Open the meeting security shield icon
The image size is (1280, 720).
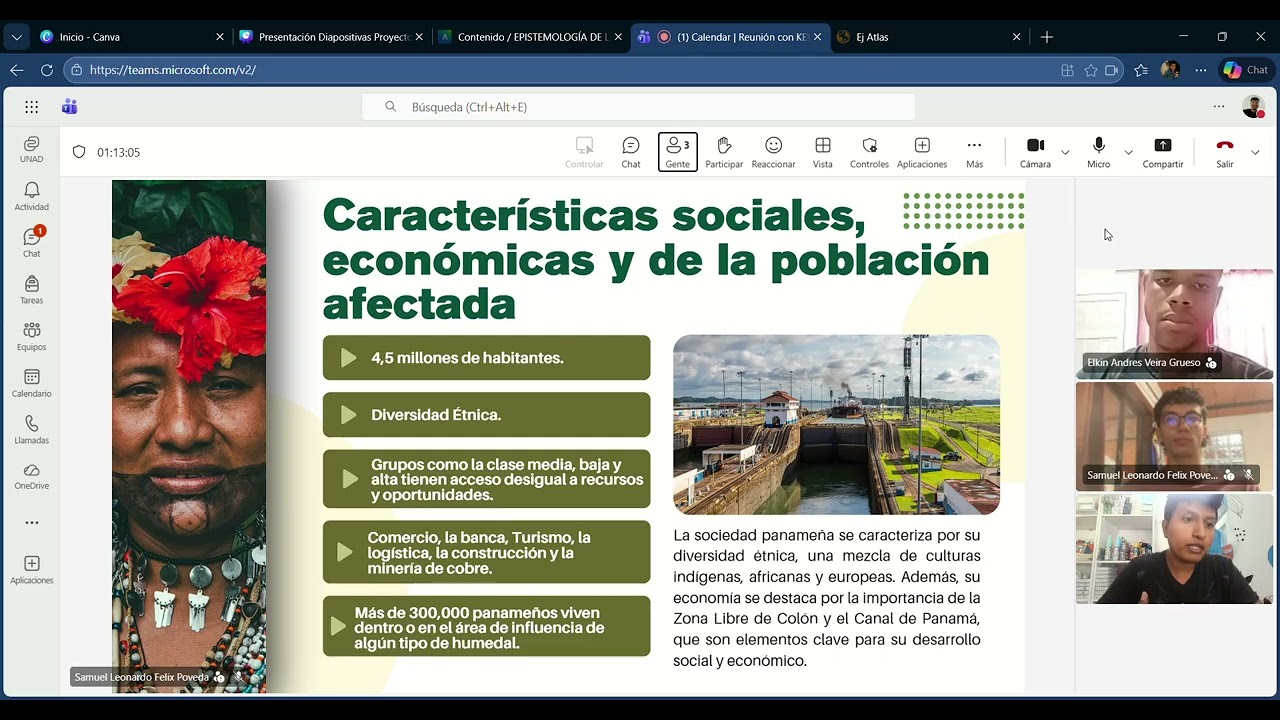[79, 152]
